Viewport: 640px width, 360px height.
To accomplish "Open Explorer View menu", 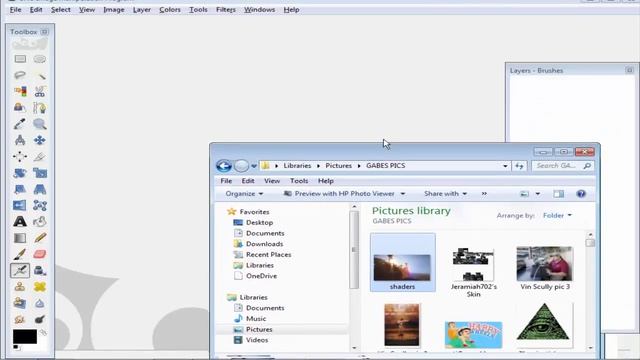I will (272, 181).
